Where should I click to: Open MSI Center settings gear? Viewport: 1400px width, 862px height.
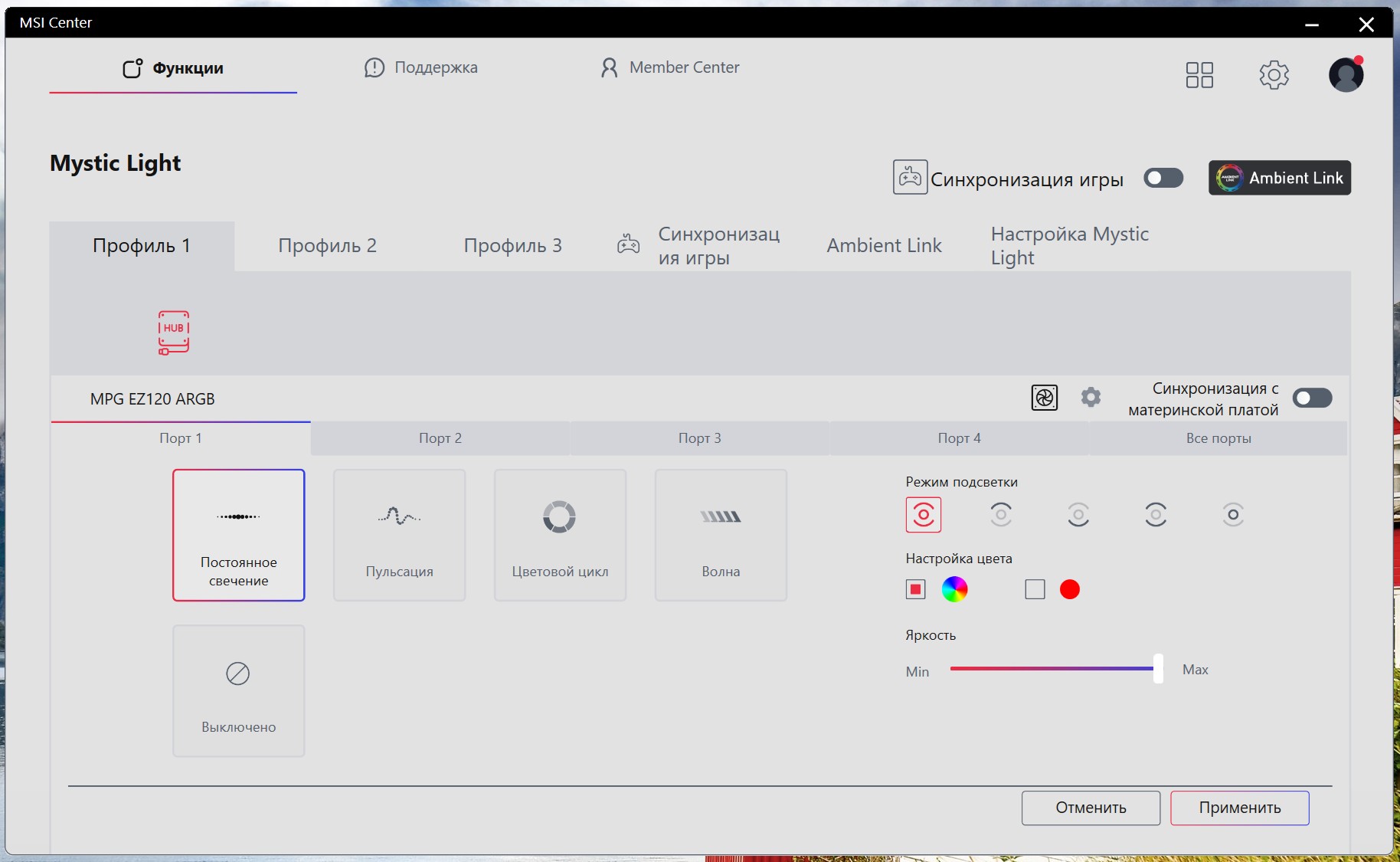pos(1274,75)
